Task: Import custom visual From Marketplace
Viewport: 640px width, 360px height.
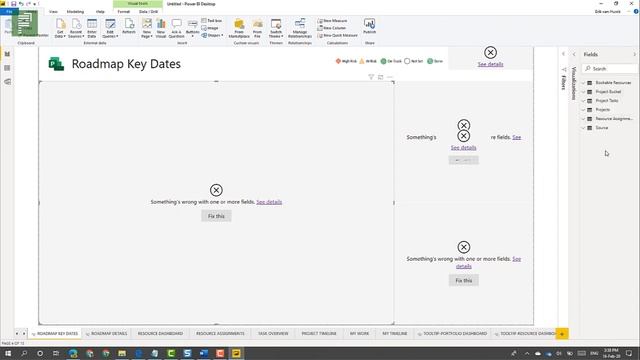Action: coord(239,28)
